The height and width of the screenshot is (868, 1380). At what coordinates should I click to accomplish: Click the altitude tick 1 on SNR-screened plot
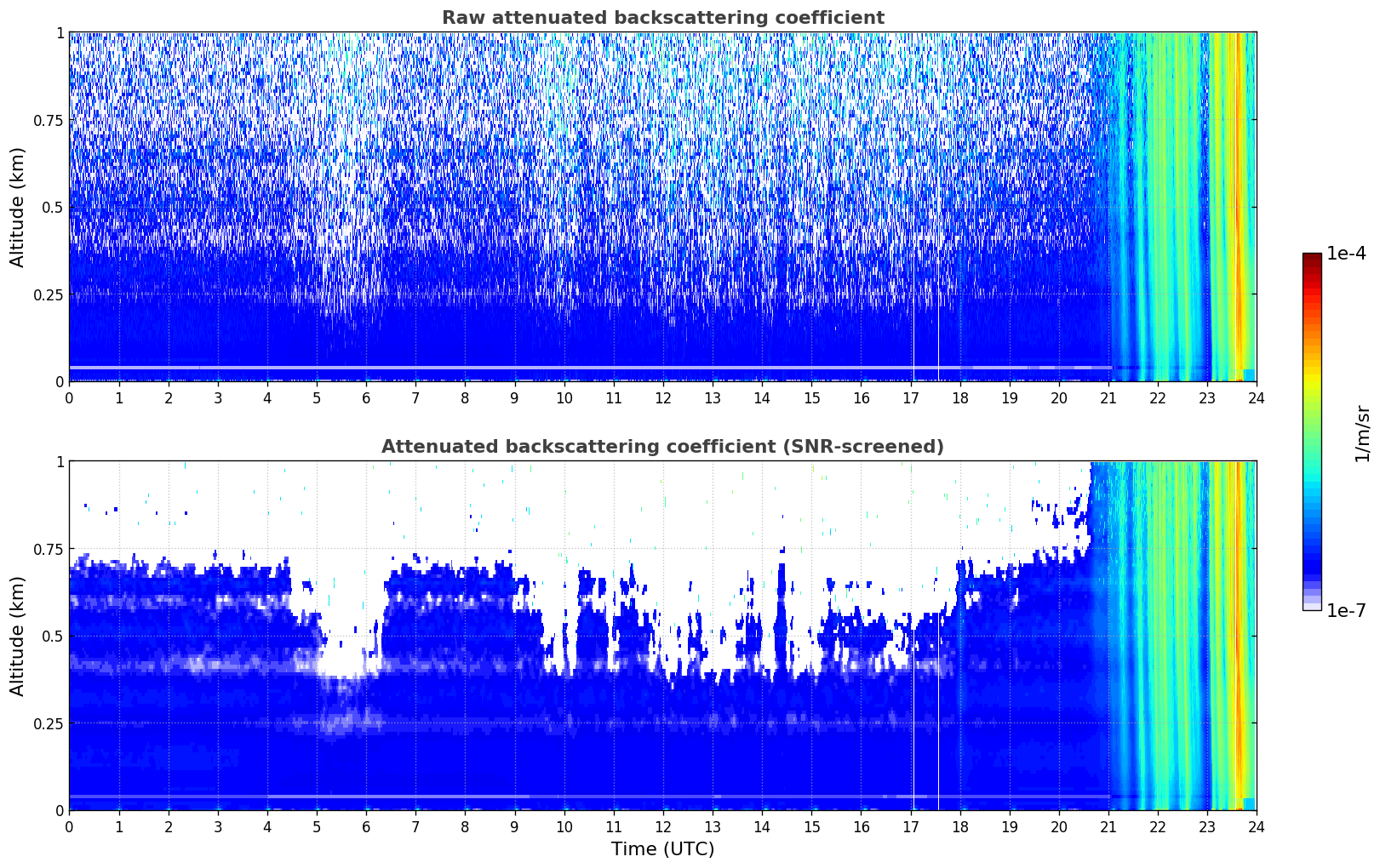click(60, 462)
